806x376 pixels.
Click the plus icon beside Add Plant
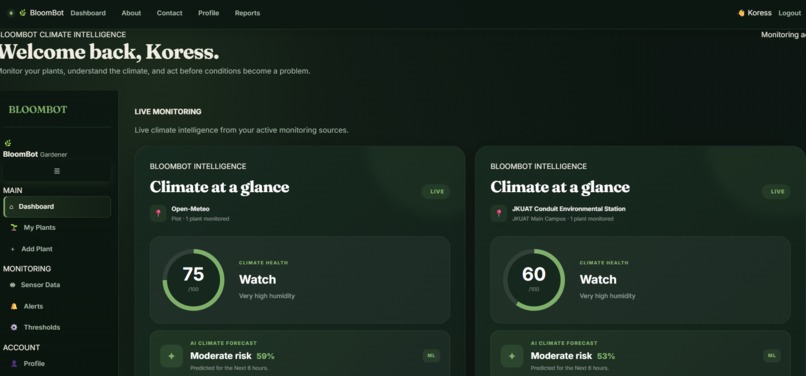click(x=13, y=249)
